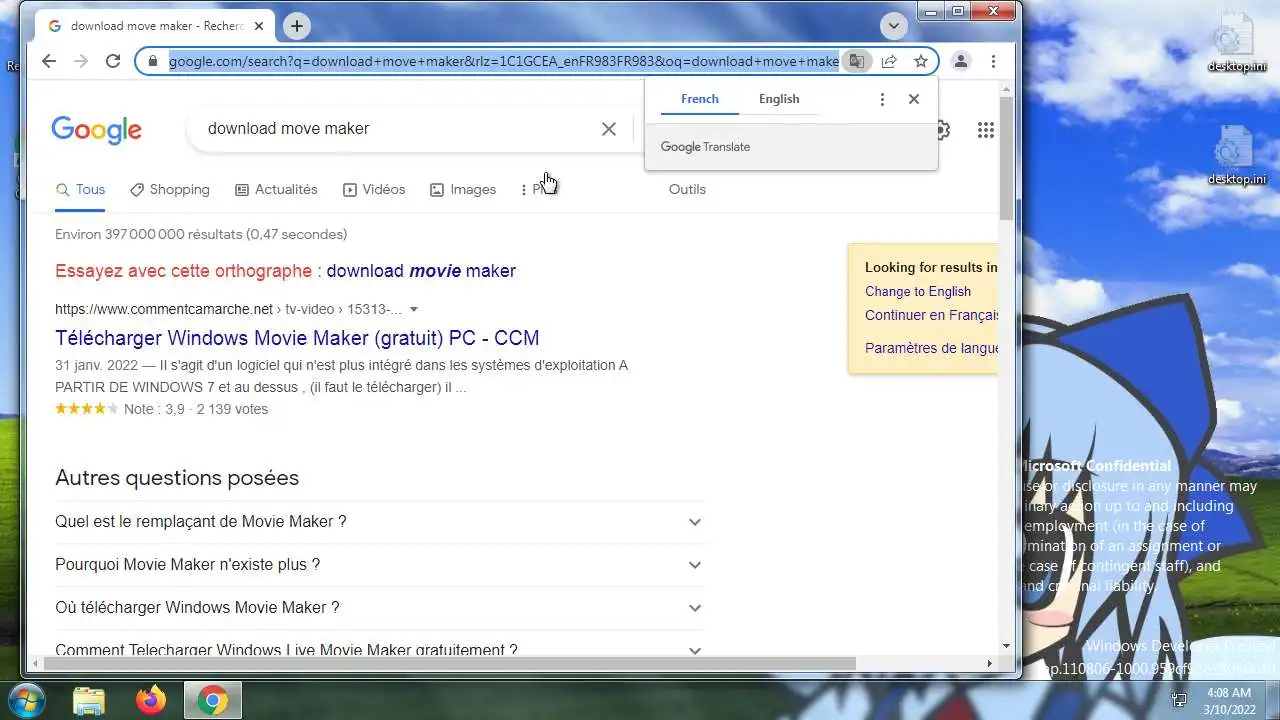Select the French tab in translate popup
Image resolution: width=1280 pixels, height=720 pixels.
(699, 99)
